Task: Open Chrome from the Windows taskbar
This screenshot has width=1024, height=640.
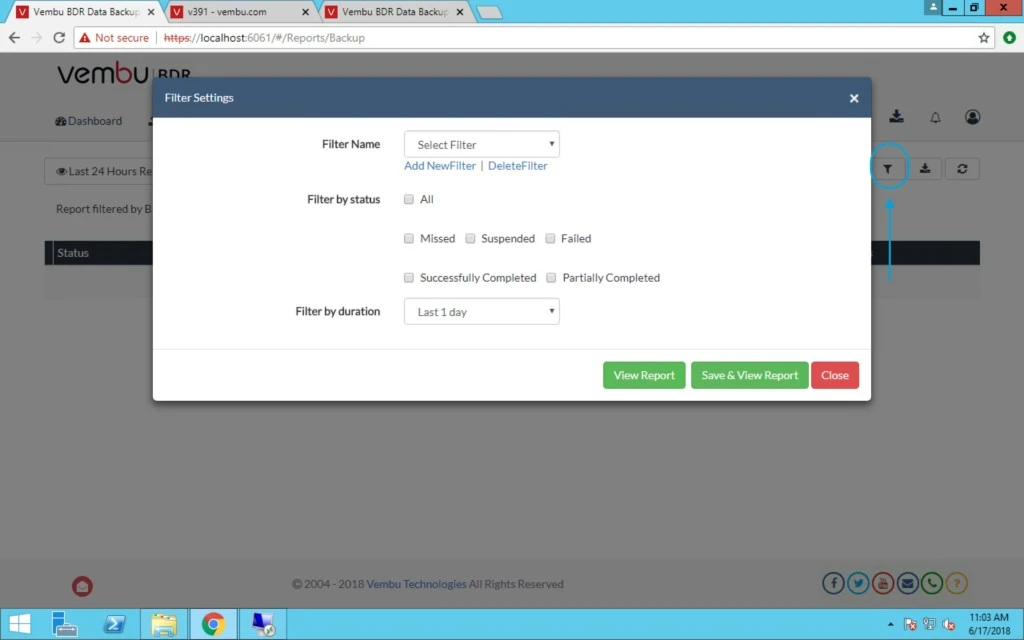Action: tap(213, 624)
